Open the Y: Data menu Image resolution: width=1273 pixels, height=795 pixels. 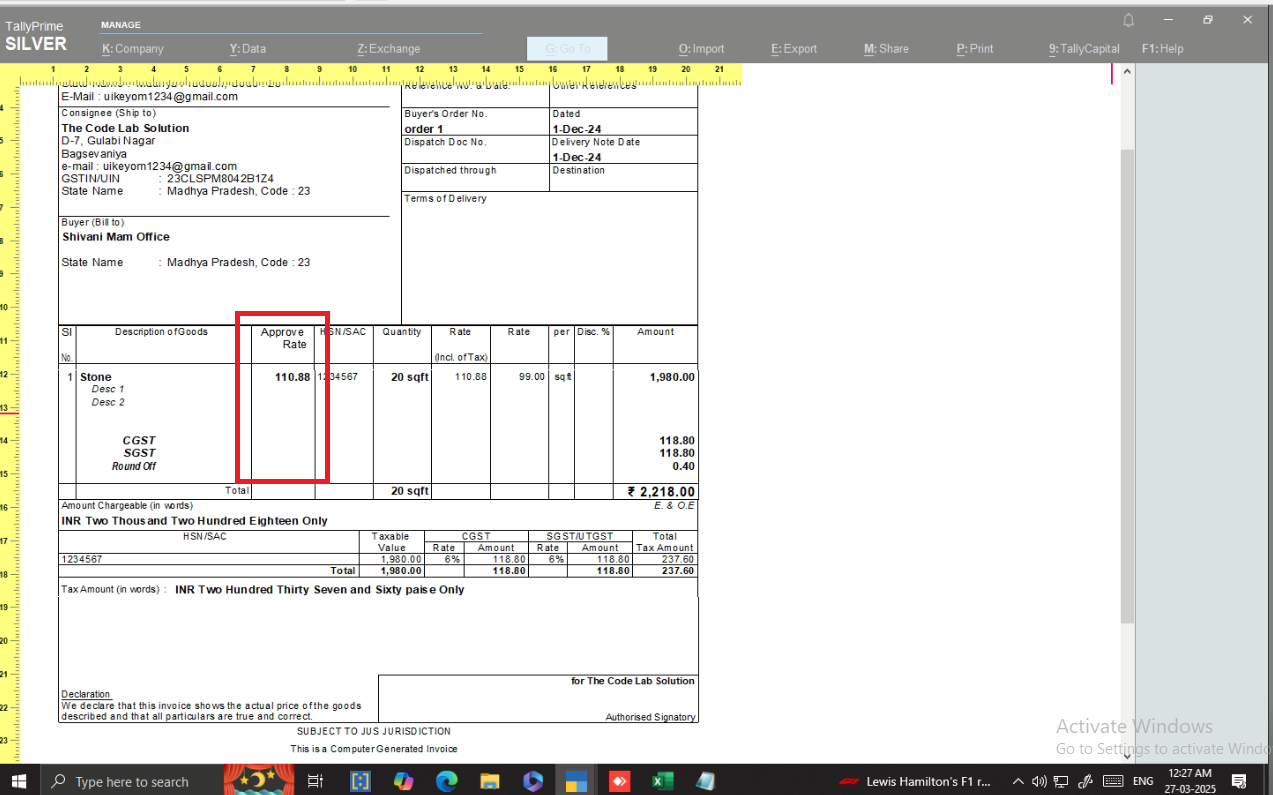click(x=247, y=48)
